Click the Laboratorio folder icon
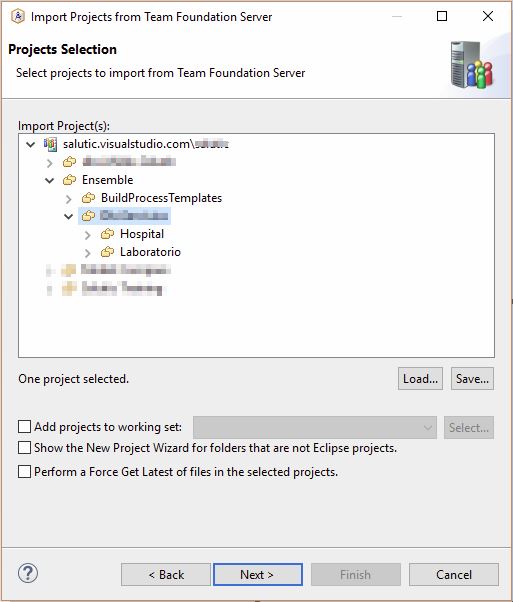This screenshot has width=513, height=602. 108,252
